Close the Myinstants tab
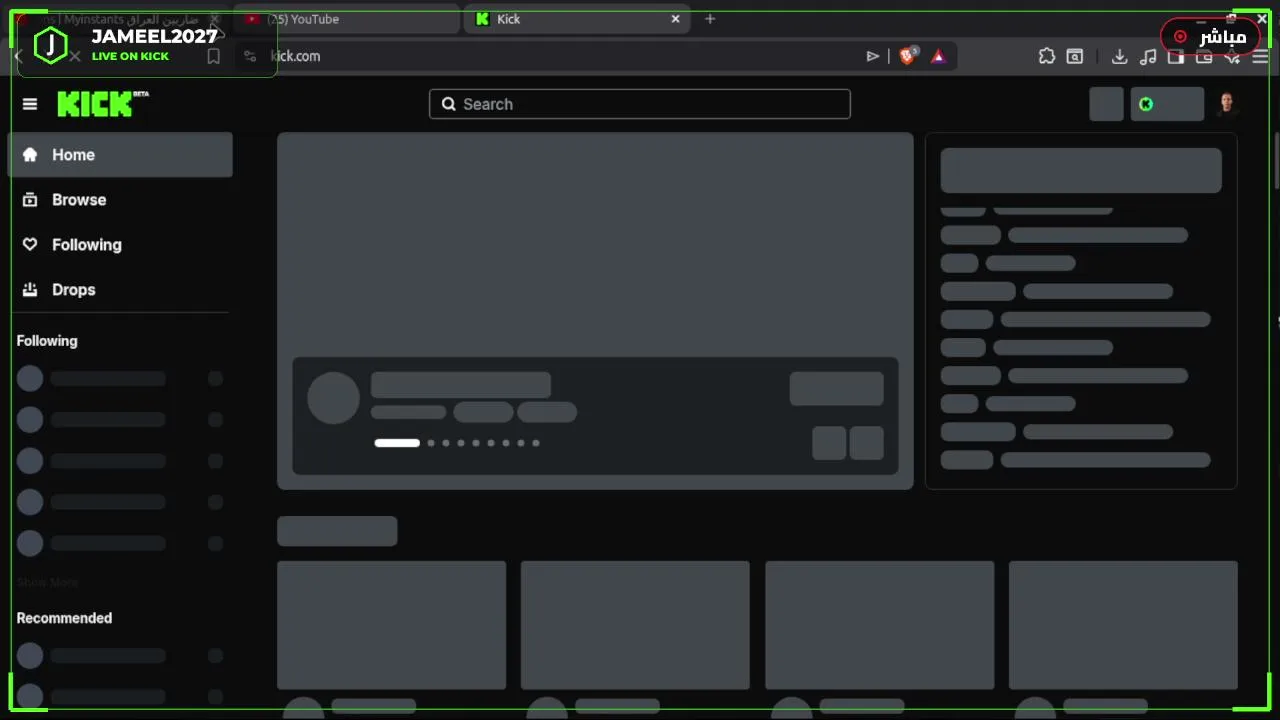The height and width of the screenshot is (720, 1280). click(x=213, y=19)
